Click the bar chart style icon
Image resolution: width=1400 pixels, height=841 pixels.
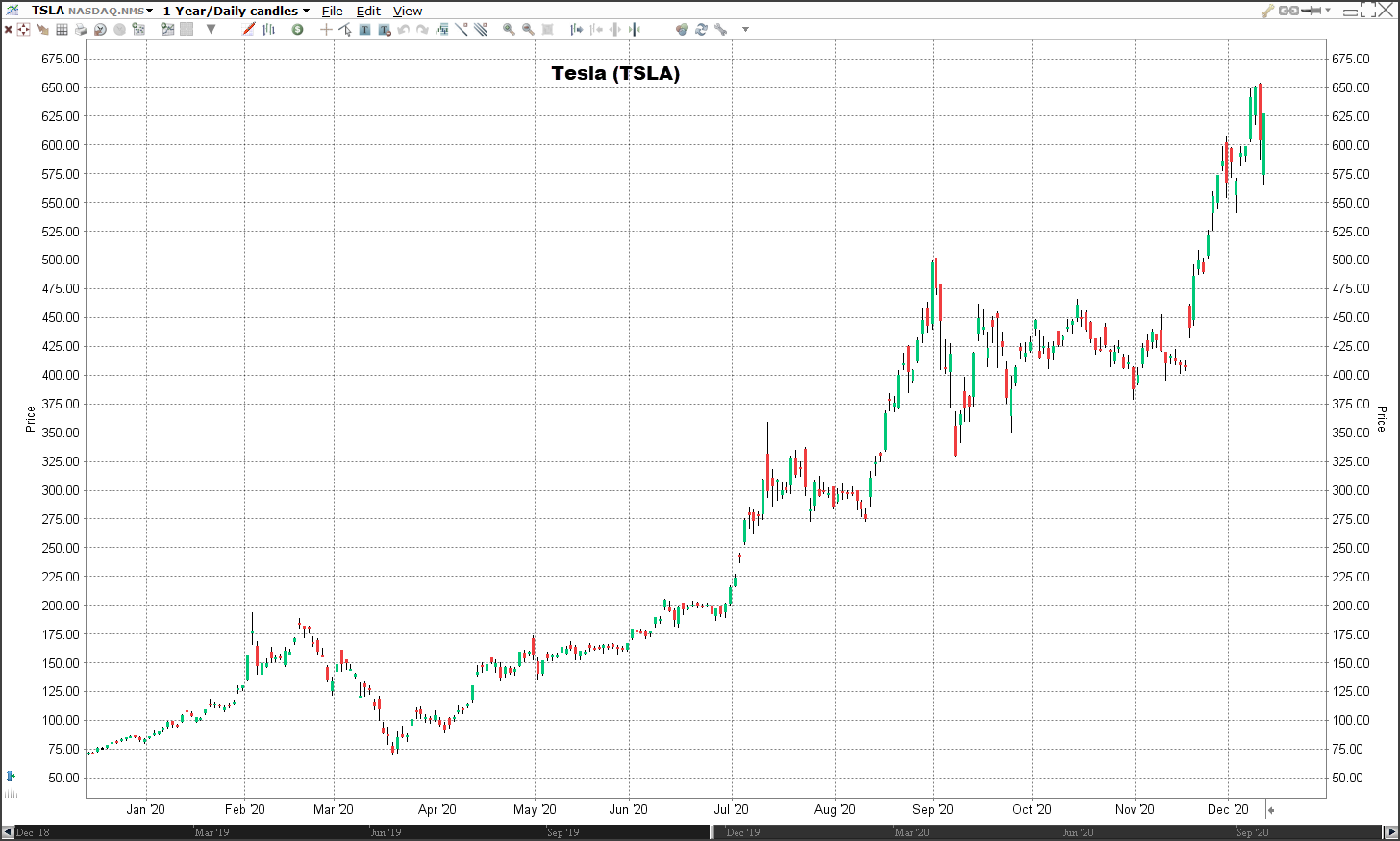[x=269, y=30]
